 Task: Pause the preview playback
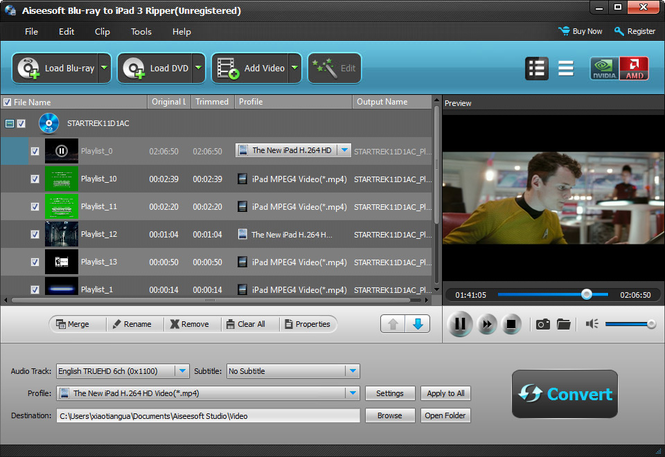click(460, 324)
